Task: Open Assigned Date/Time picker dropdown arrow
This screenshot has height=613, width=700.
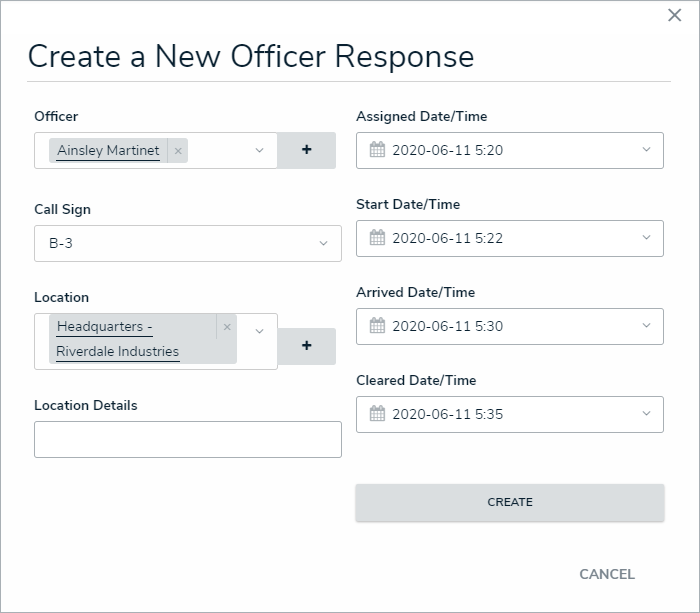Action: 646,150
